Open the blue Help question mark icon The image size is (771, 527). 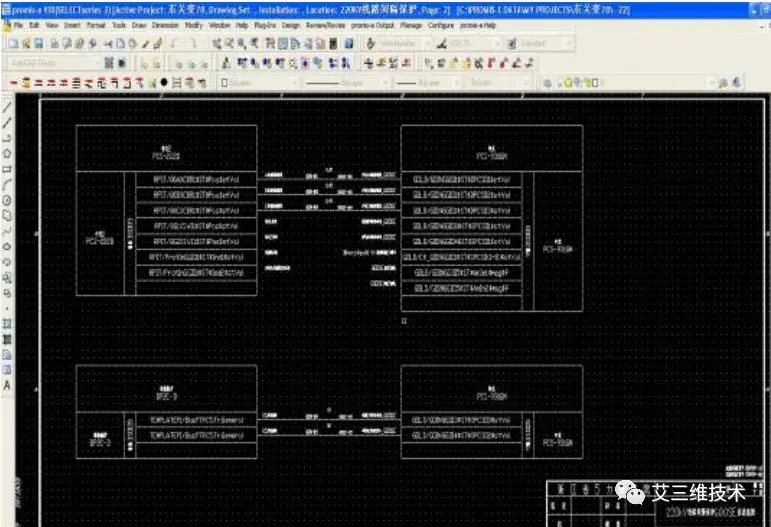tap(349, 44)
